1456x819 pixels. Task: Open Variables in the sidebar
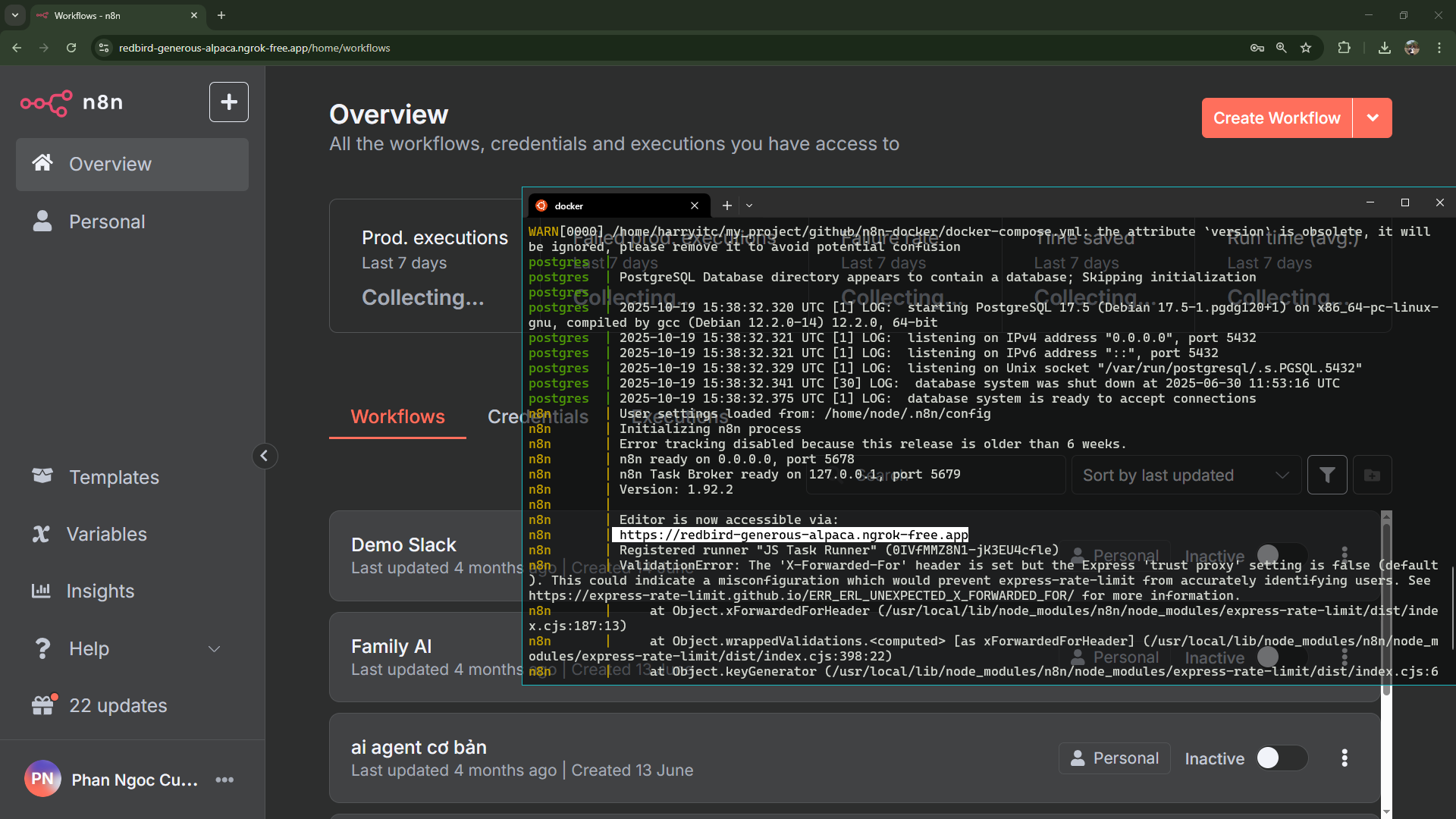[106, 534]
